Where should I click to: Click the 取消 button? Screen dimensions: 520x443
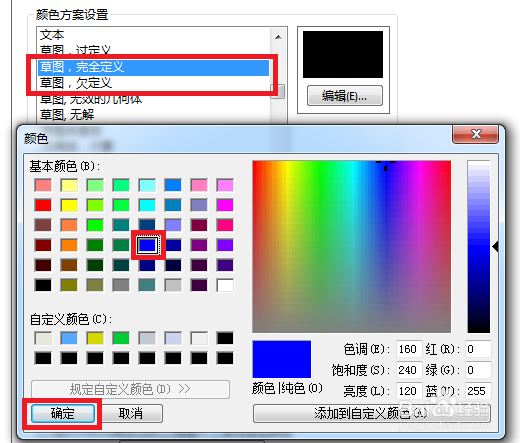[x=131, y=414]
